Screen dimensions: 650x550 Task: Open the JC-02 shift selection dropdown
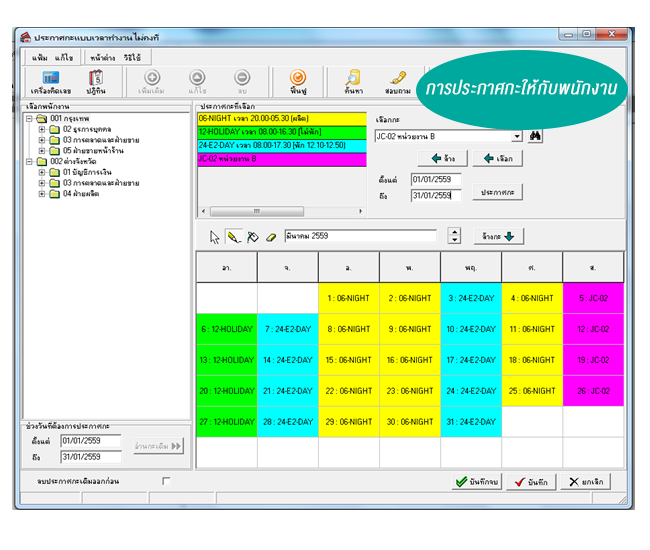coord(516,136)
